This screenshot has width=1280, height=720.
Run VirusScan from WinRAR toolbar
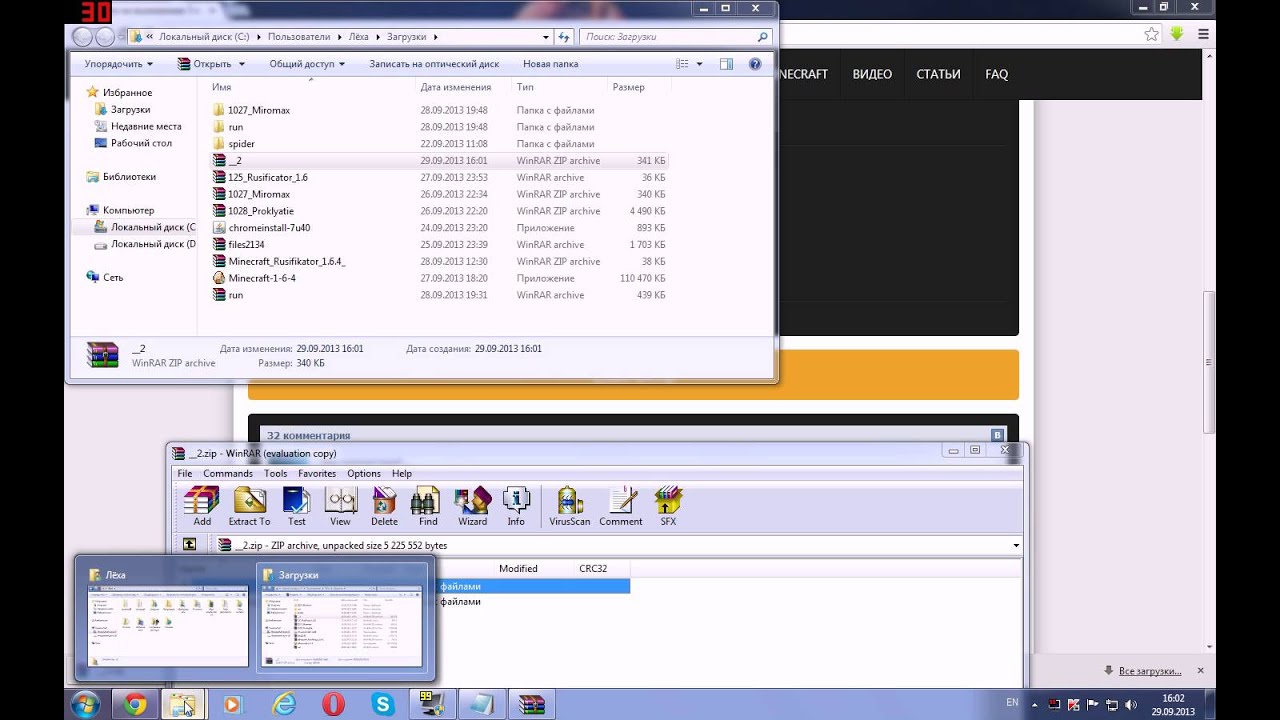click(570, 506)
